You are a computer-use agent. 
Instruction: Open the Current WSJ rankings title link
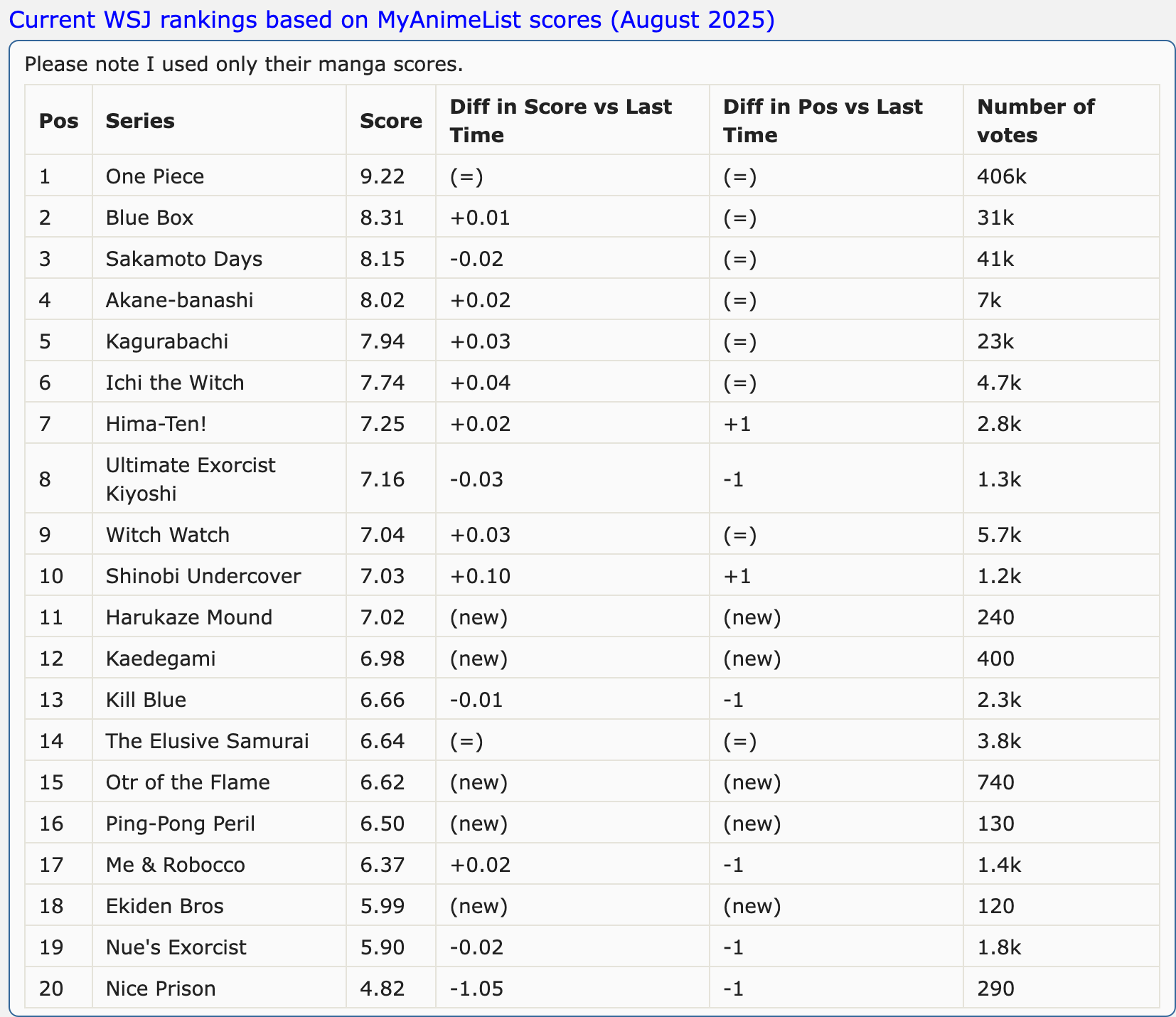coord(392,20)
